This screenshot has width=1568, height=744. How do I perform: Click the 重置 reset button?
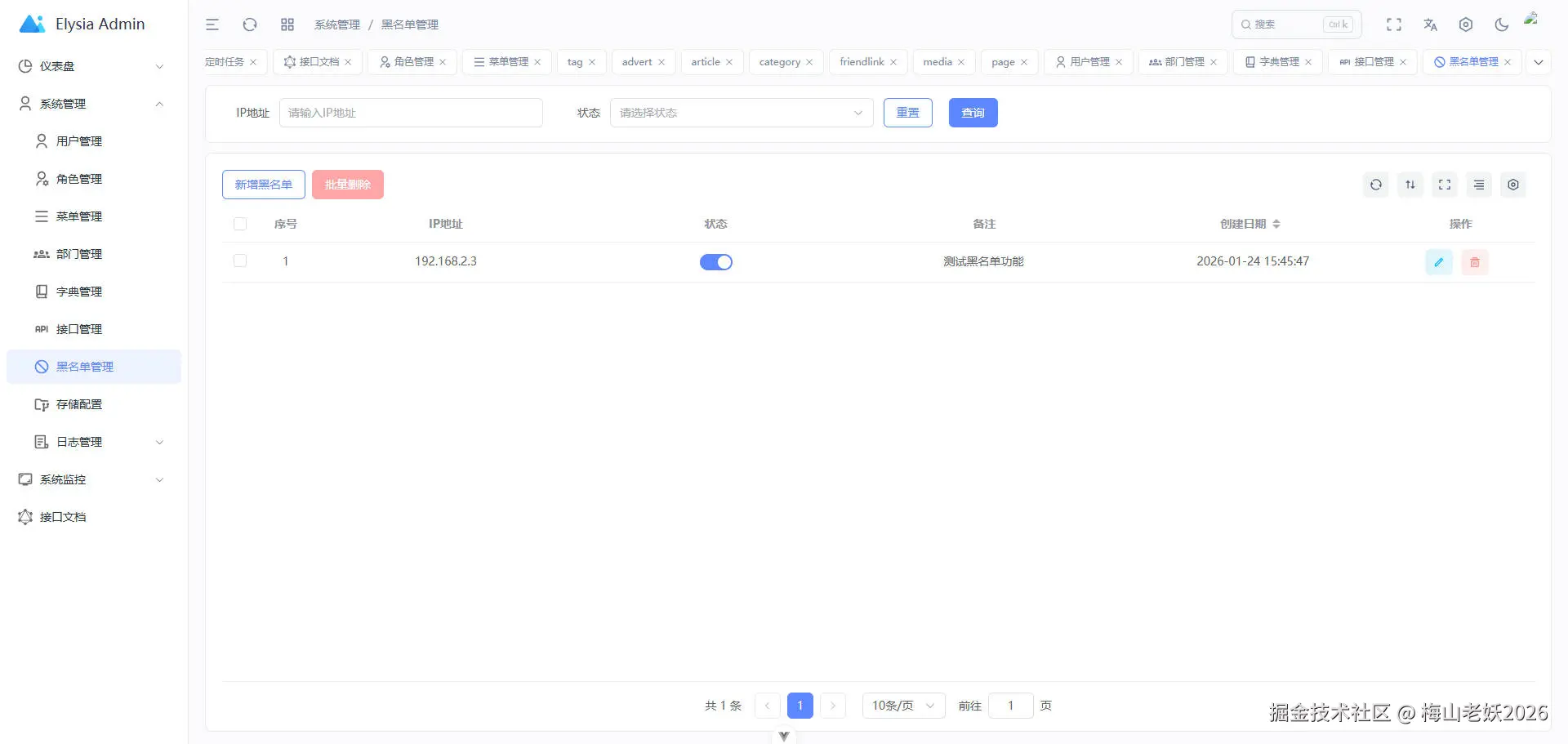pos(908,113)
